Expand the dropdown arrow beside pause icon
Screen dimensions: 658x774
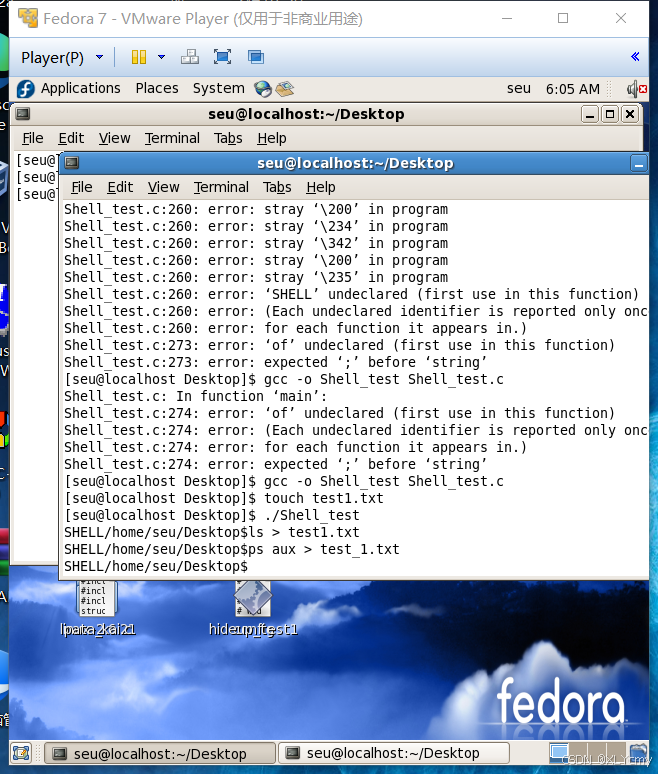pos(161,57)
